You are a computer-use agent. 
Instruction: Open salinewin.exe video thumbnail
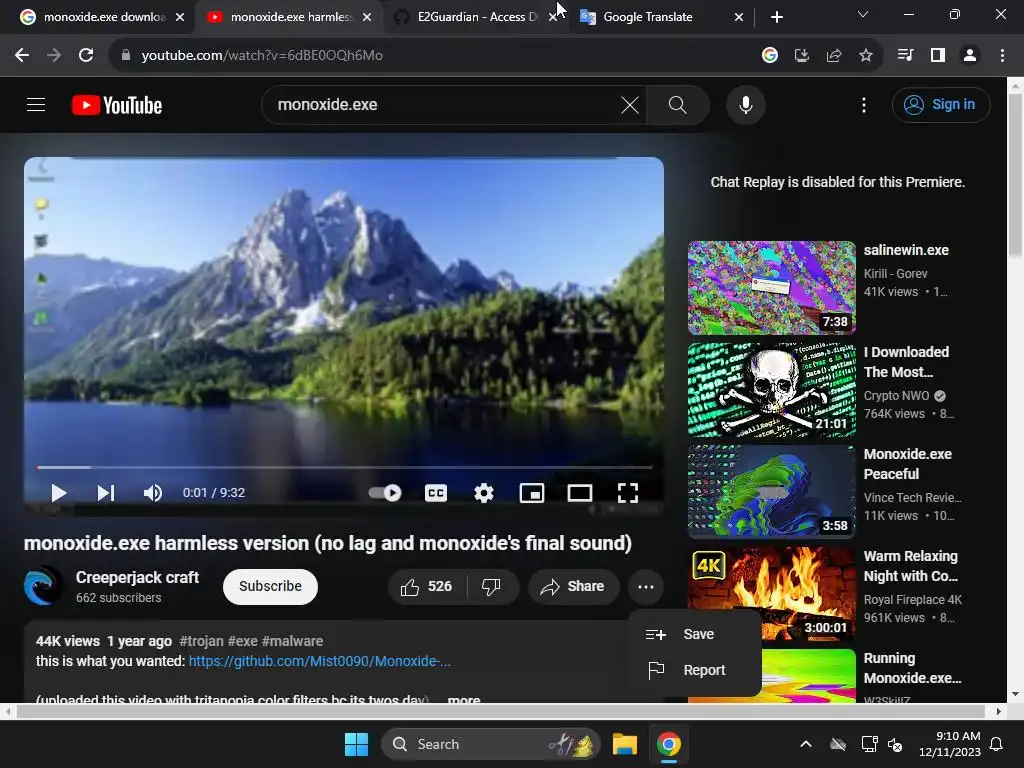(771, 287)
